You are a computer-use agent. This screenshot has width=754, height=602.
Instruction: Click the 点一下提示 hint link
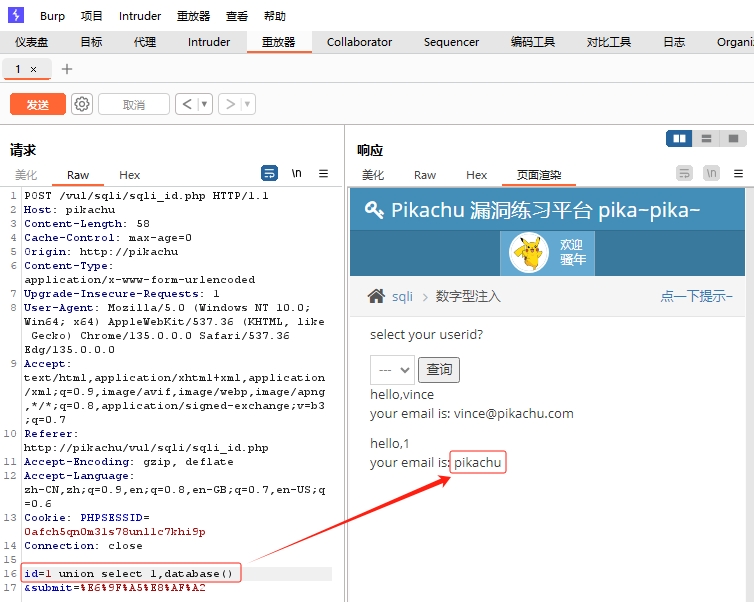(696, 296)
